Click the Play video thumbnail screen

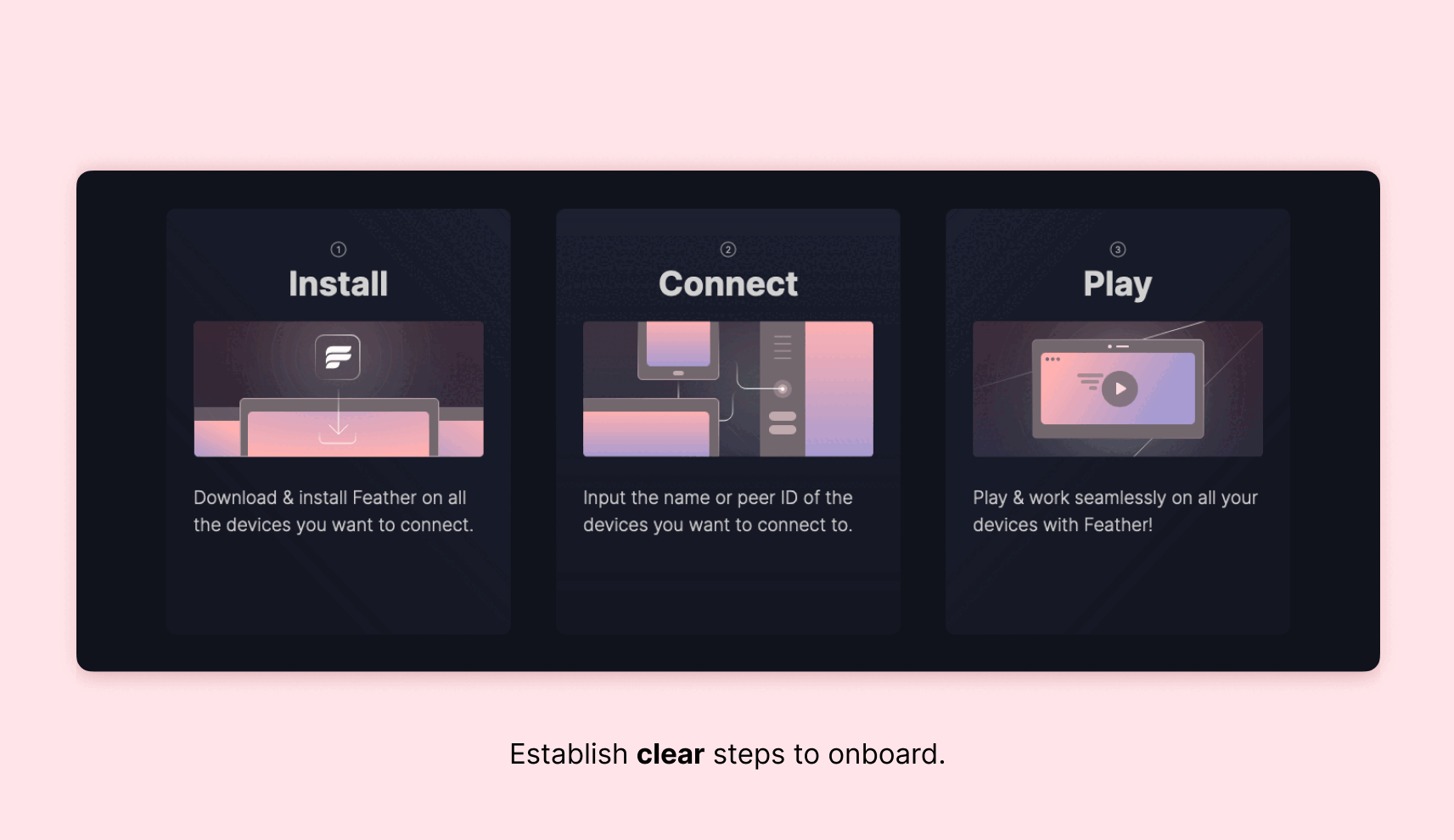click(1118, 388)
